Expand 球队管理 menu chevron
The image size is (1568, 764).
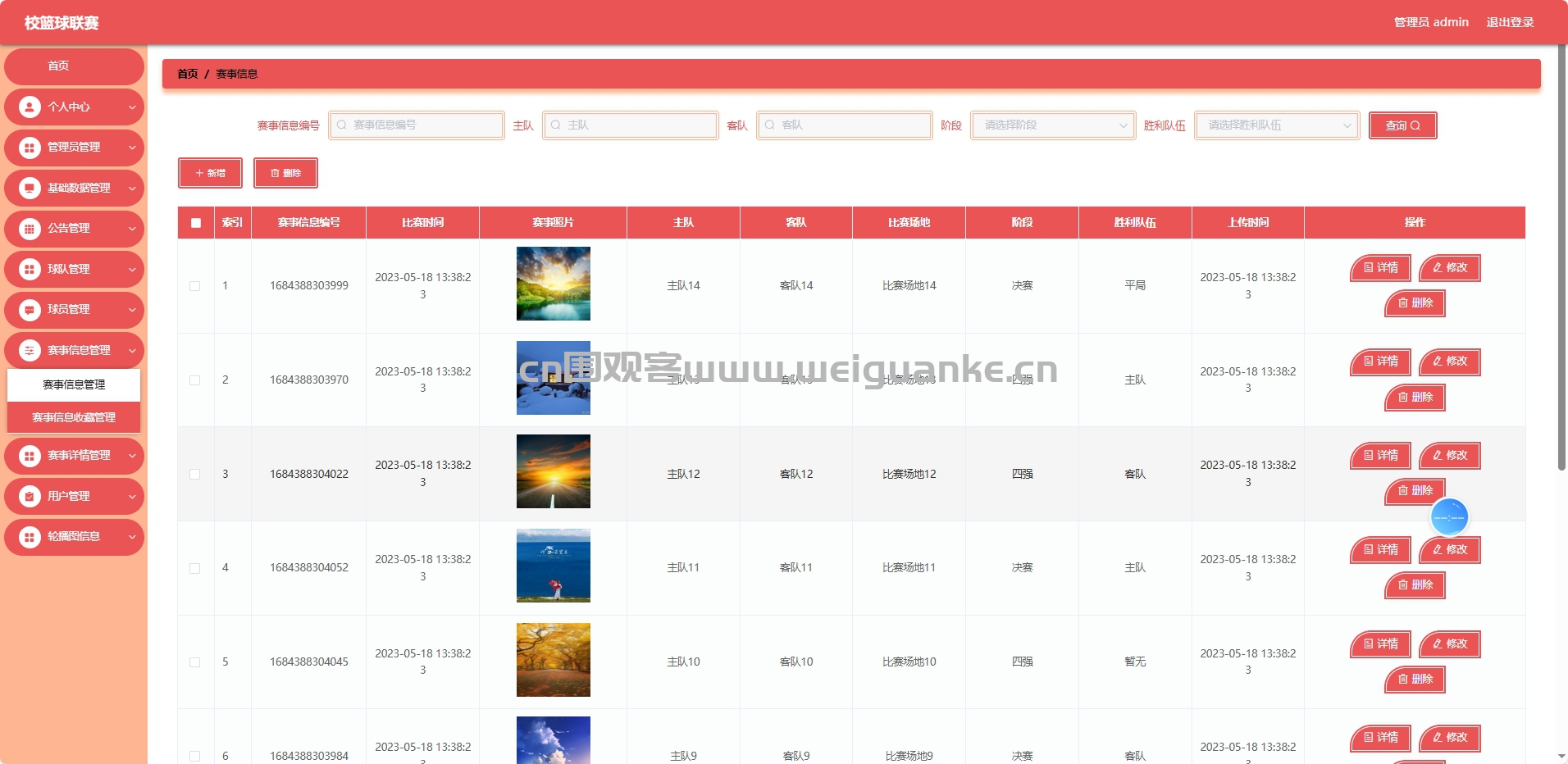(x=132, y=270)
